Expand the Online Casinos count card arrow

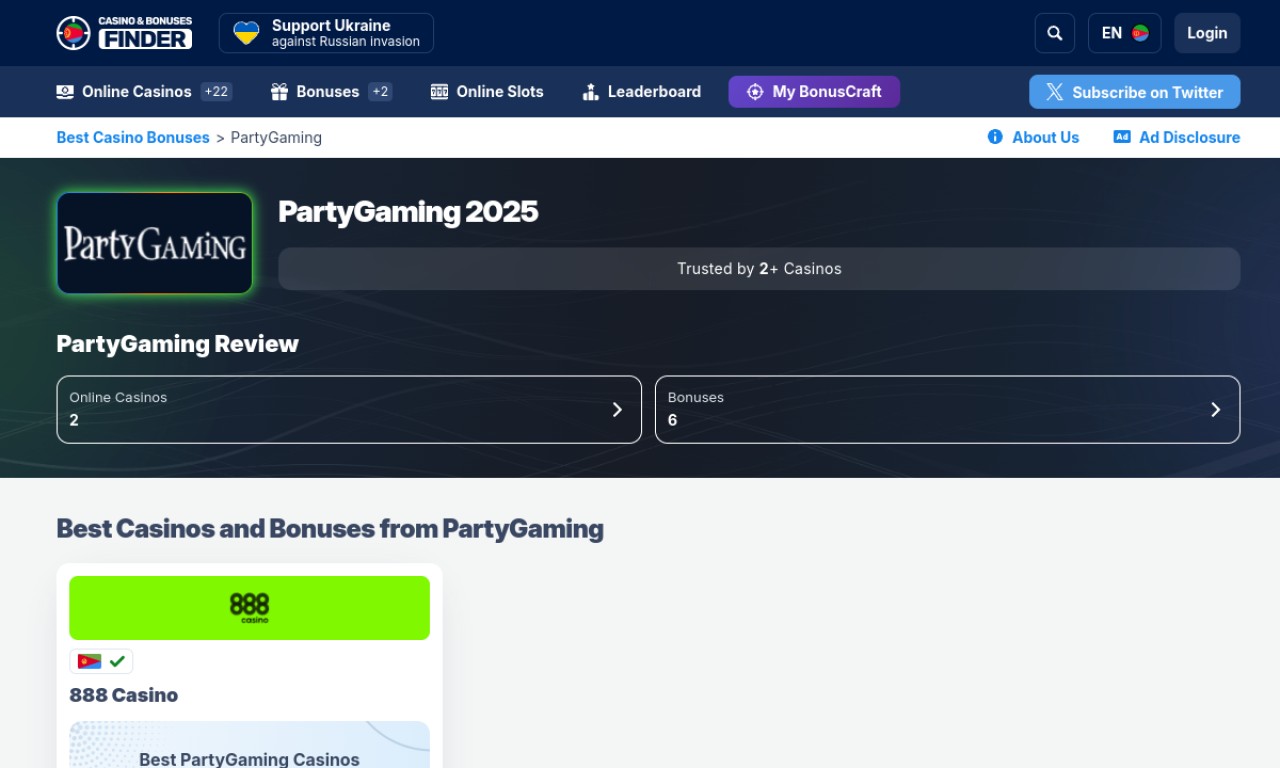(617, 409)
